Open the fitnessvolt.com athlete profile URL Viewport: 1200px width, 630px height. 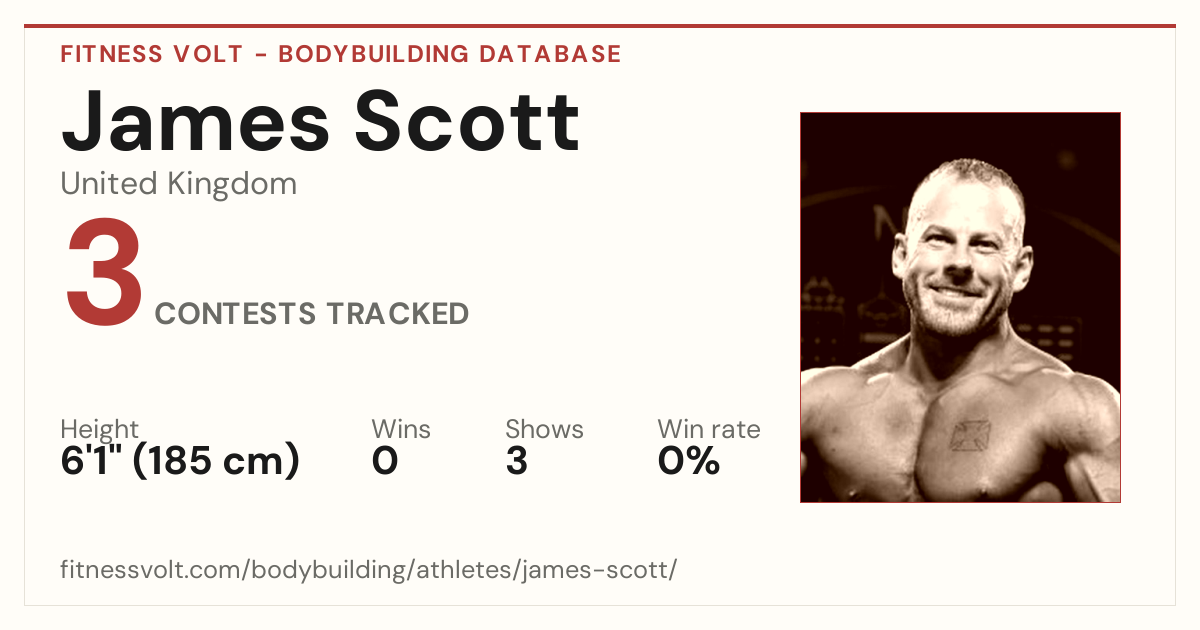pos(369,571)
